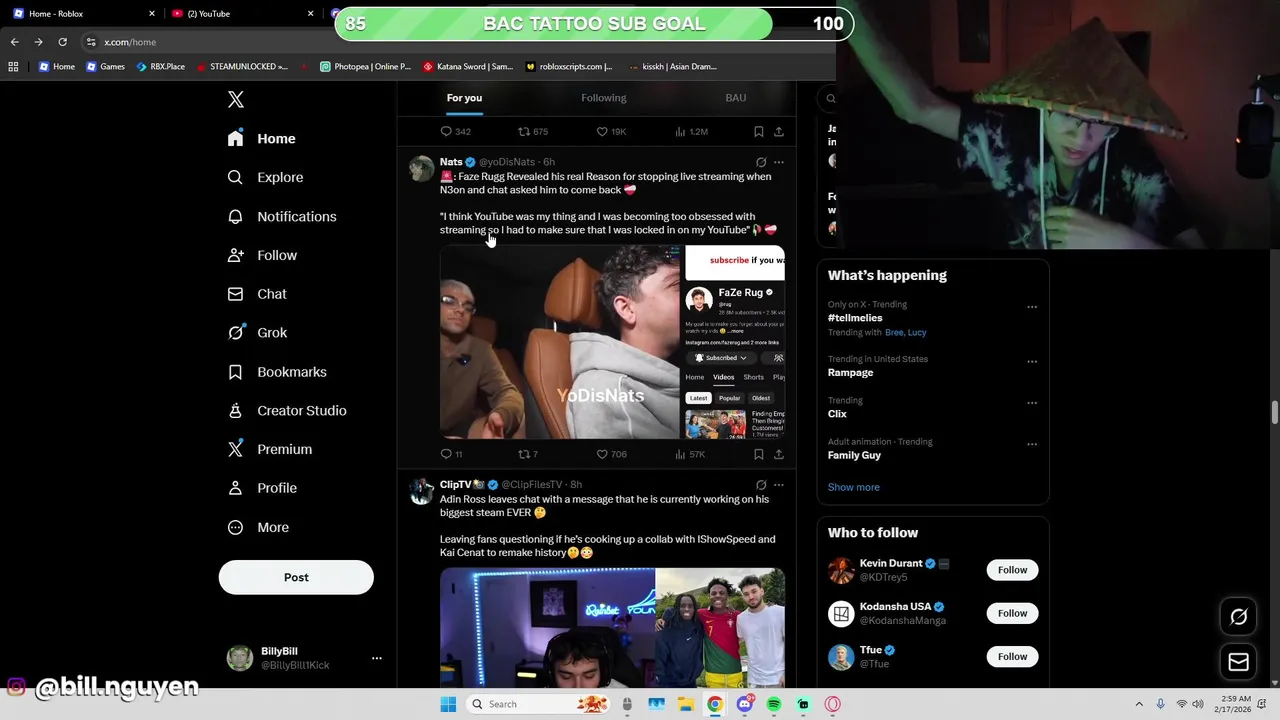Click Chrome icon in taskbar
Viewport: 1280px width, 720px height.
point(715,704)
